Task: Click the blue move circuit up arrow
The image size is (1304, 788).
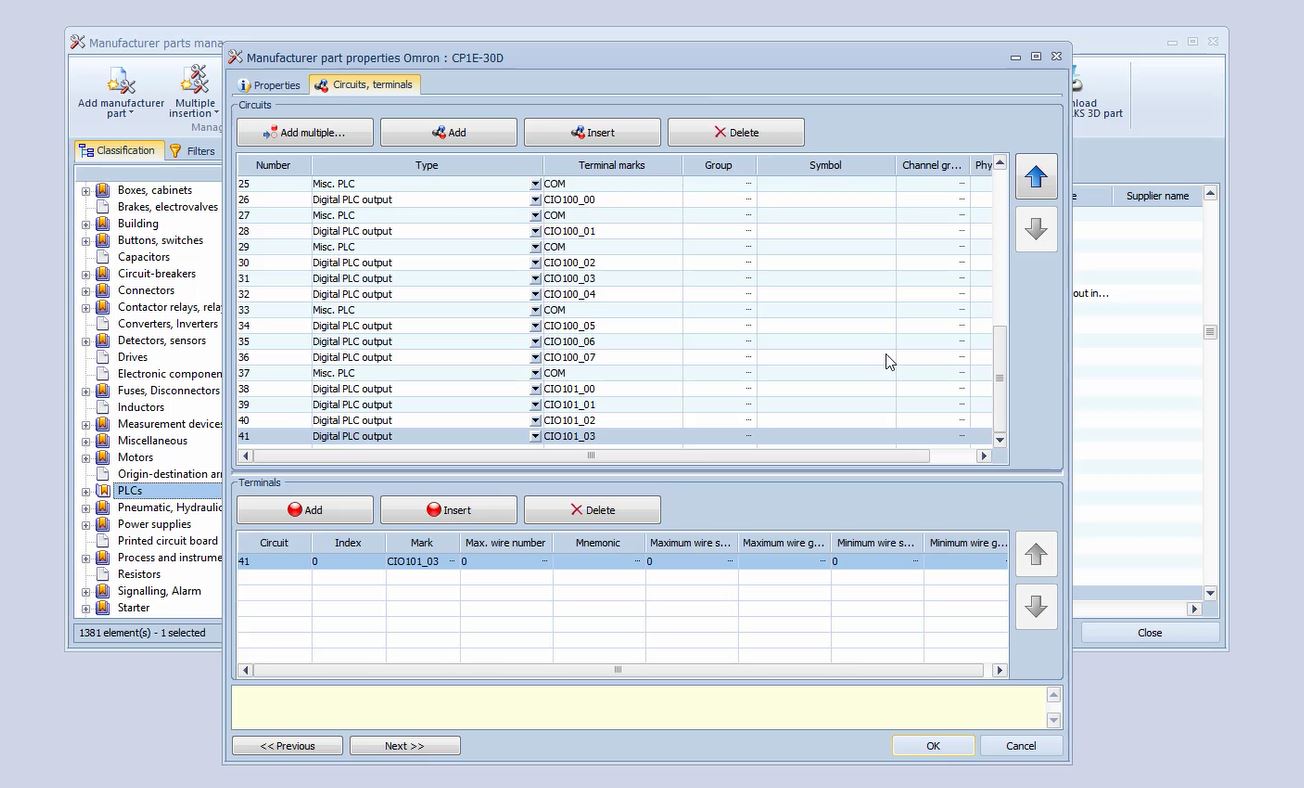Action: pyautogui.click(x=1036, y=177)
